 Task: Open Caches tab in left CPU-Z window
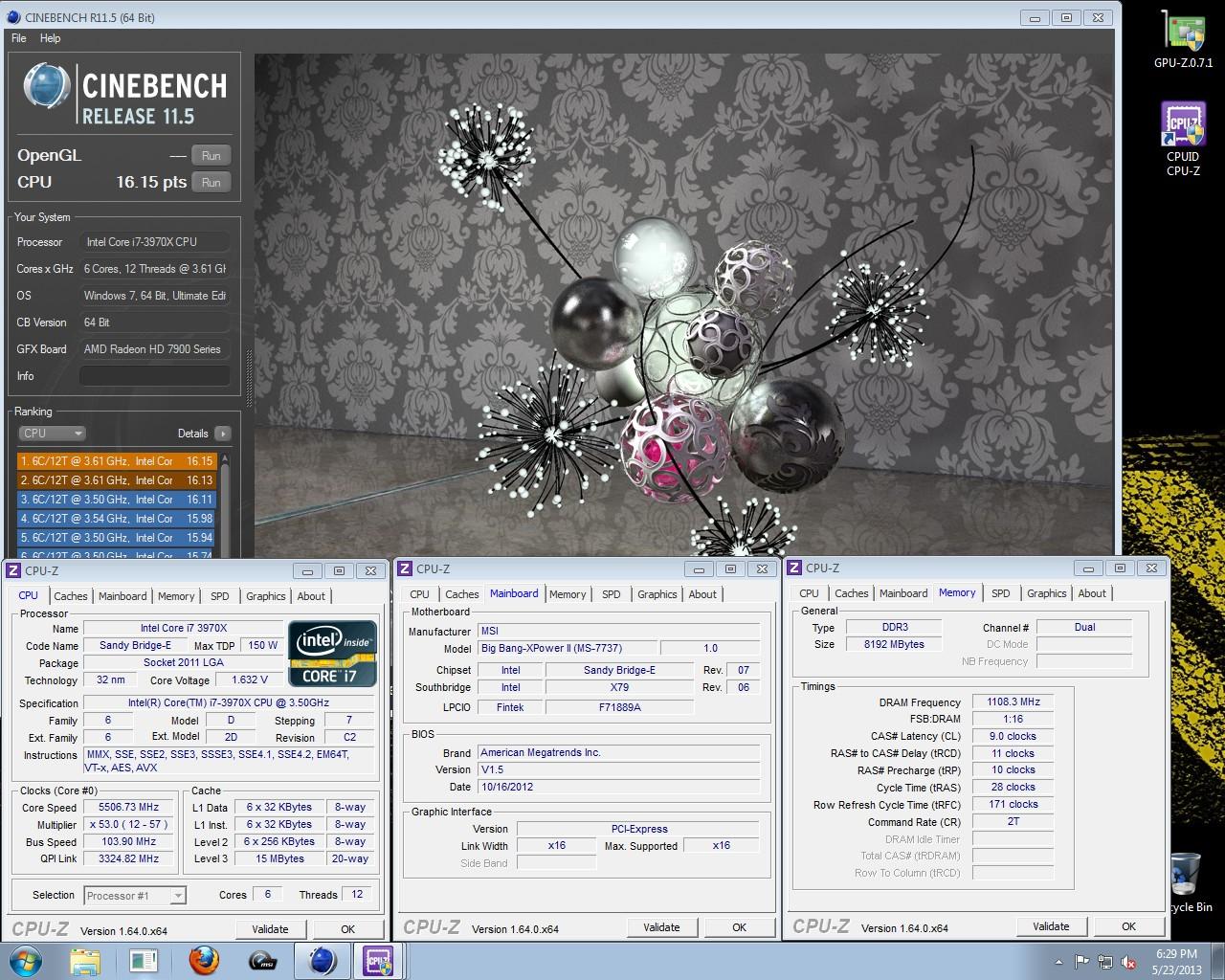(x=71, y=596)
